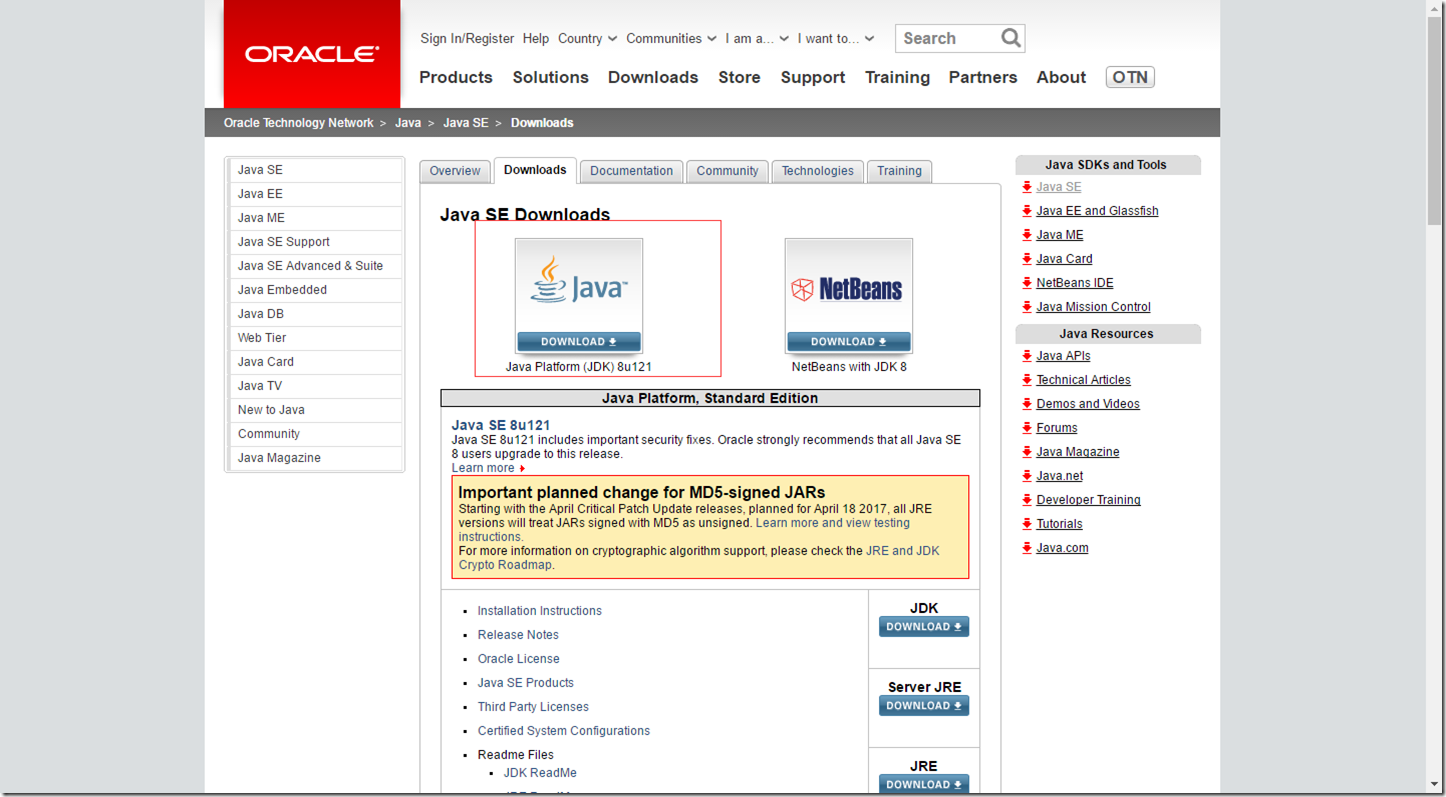
Task: Switch to the Technologies tab
Action: click(817, 171)
